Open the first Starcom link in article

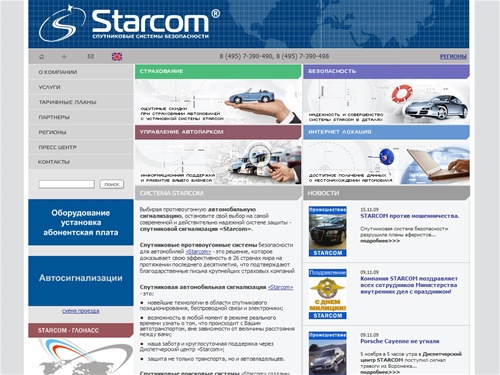(198, 252)
